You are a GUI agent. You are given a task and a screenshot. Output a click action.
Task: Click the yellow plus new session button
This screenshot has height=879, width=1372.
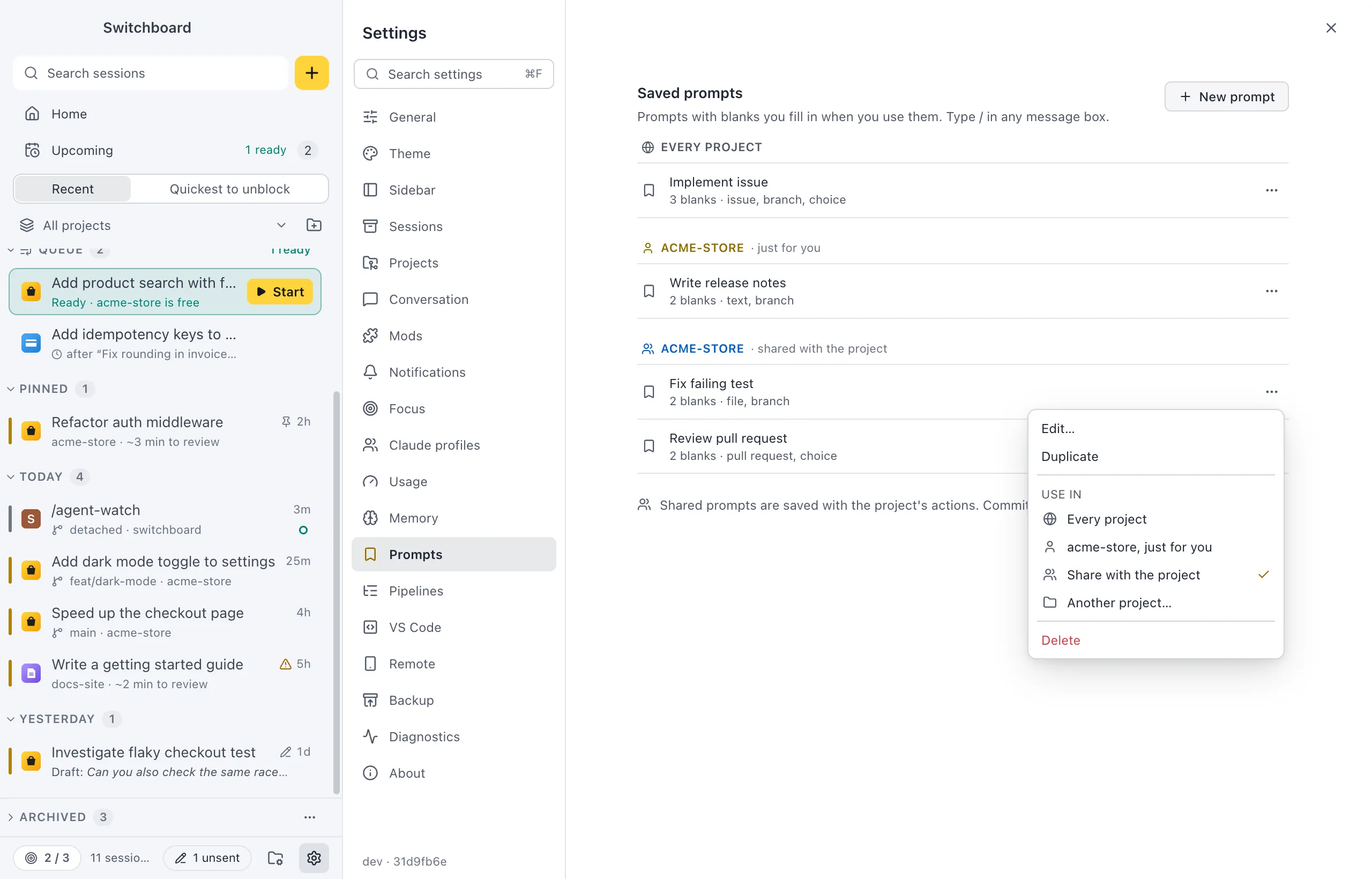pyautogui.click(x=311, y=73)
